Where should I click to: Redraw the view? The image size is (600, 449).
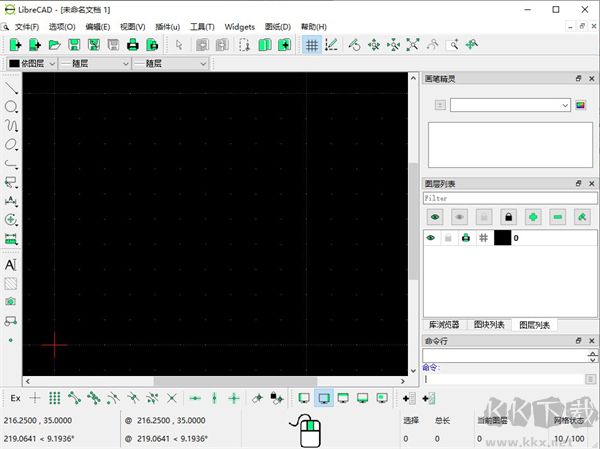pyautogui.click(x=354, y=45)
